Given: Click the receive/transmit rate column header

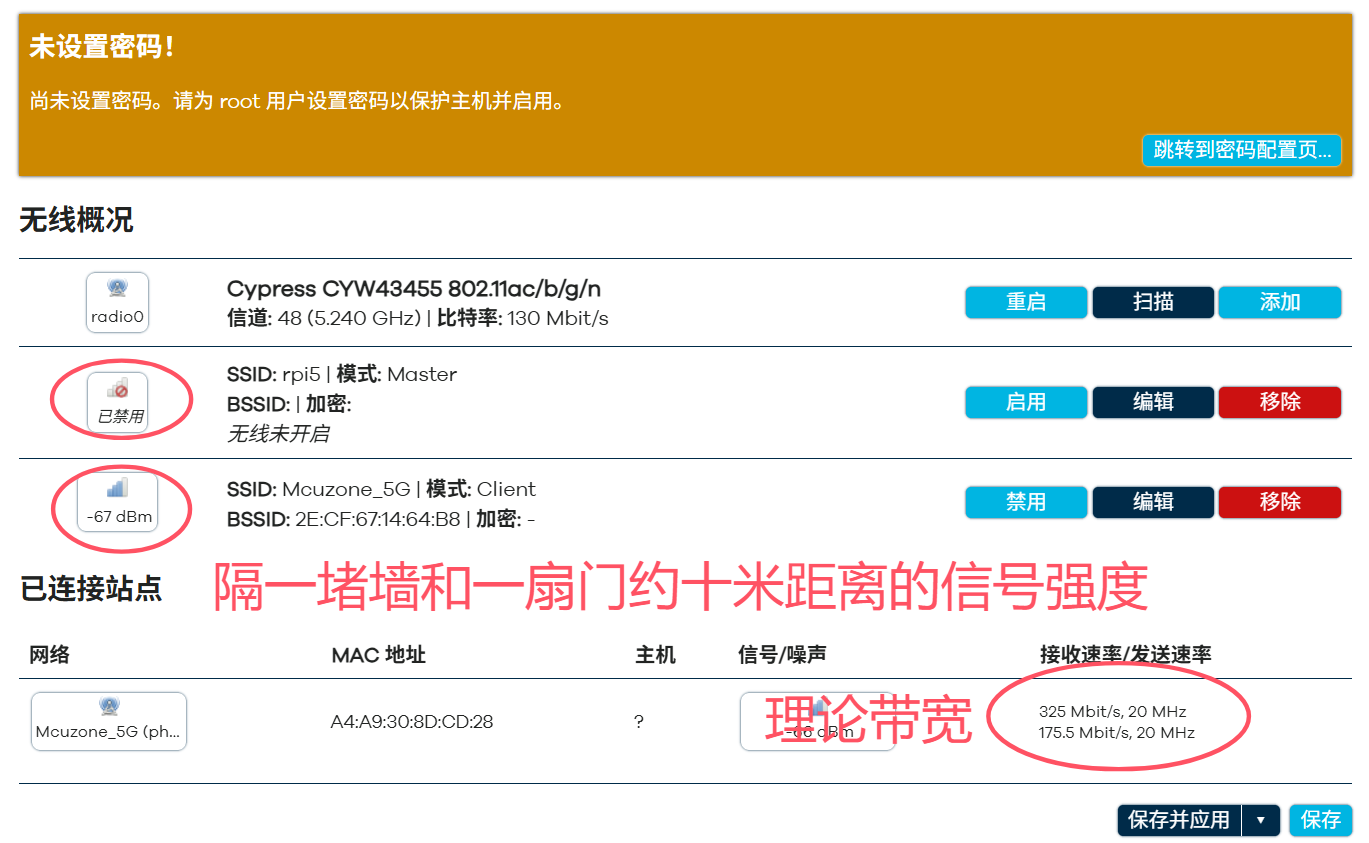Looking at the screenshot, I should point(1125,655).
